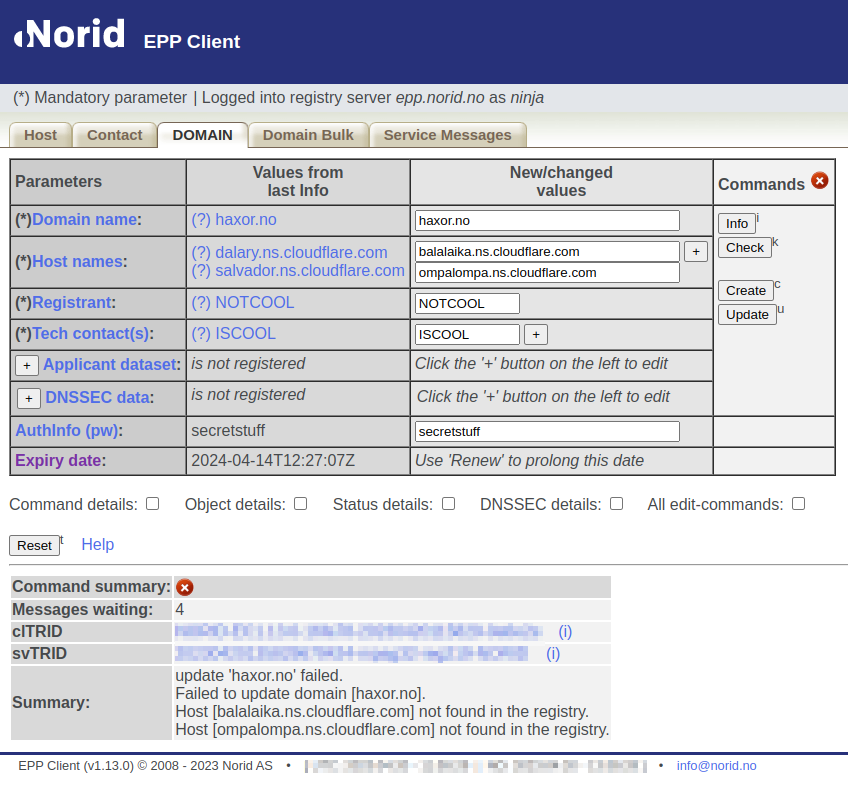Focus the secretstuff AuthInfo input
Image resolution: width=848 pixels, height=787 pixels.
pos(547,432)
